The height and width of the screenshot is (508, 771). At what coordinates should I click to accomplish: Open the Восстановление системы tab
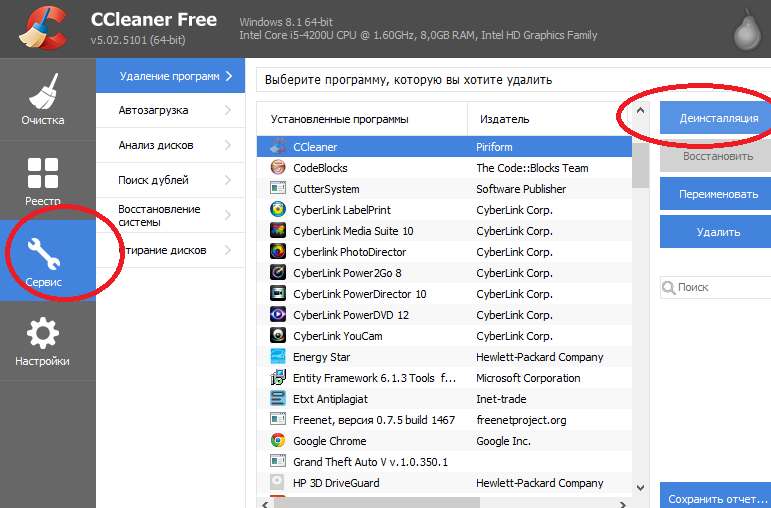pos(170,215)
